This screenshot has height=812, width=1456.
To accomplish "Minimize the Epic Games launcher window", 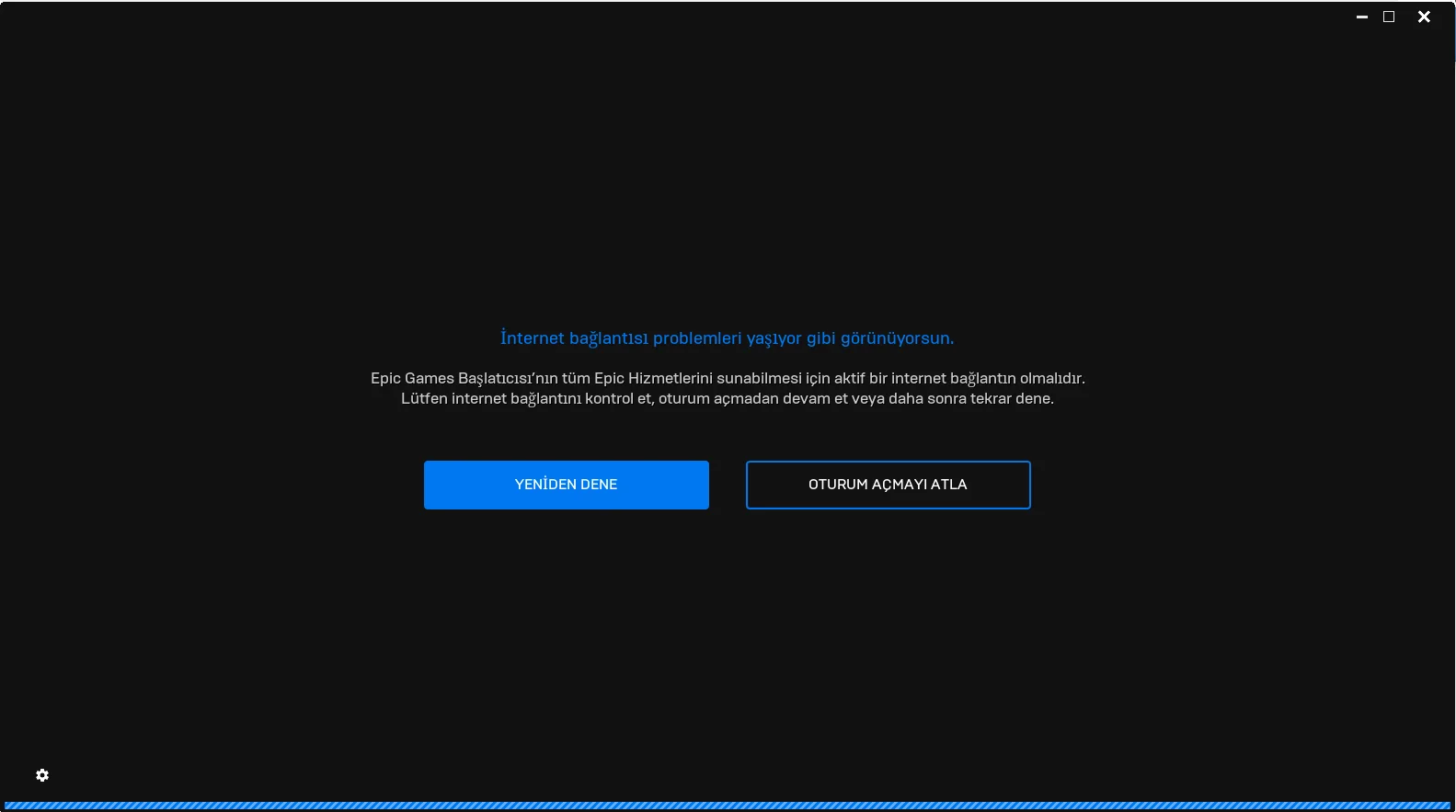I will coord(1362,17).
